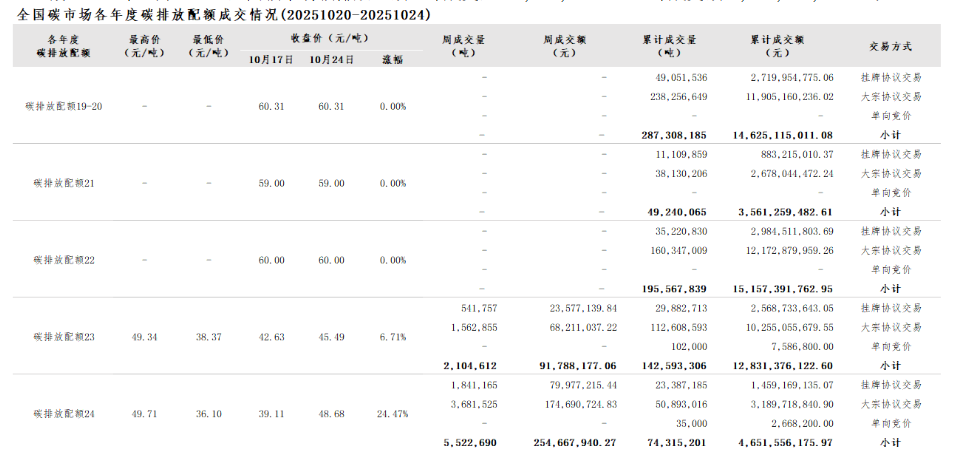Screen dimensions: 964x463
Task: Click the 碳排放配额23 row label
Action: [x=63, y=337]
